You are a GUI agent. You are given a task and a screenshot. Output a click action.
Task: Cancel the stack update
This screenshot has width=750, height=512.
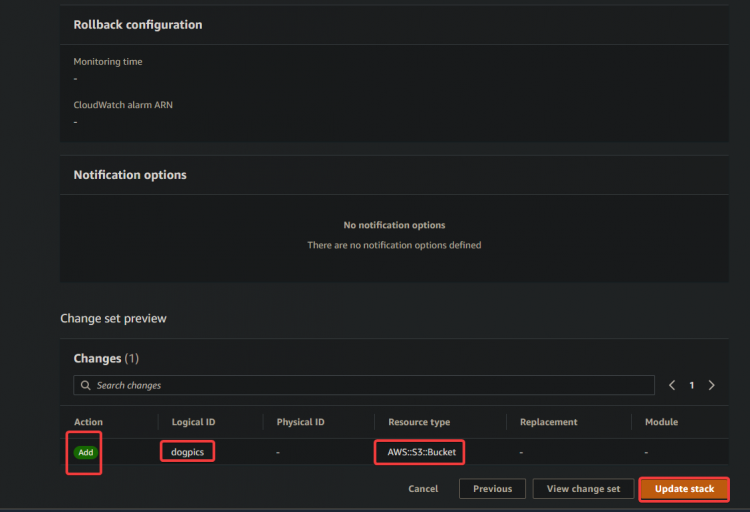423,489
